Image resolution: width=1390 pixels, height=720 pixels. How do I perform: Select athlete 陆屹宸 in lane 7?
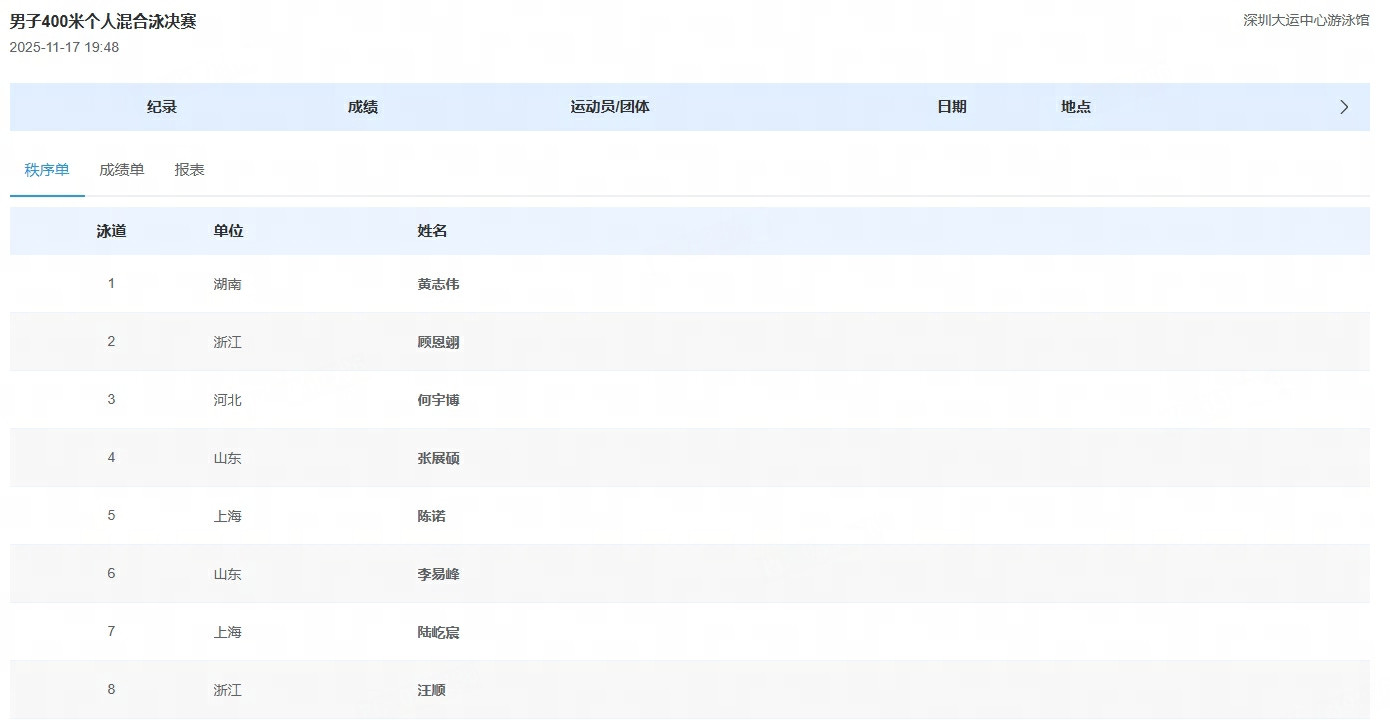pyautogui.click(x=438, y=632)
